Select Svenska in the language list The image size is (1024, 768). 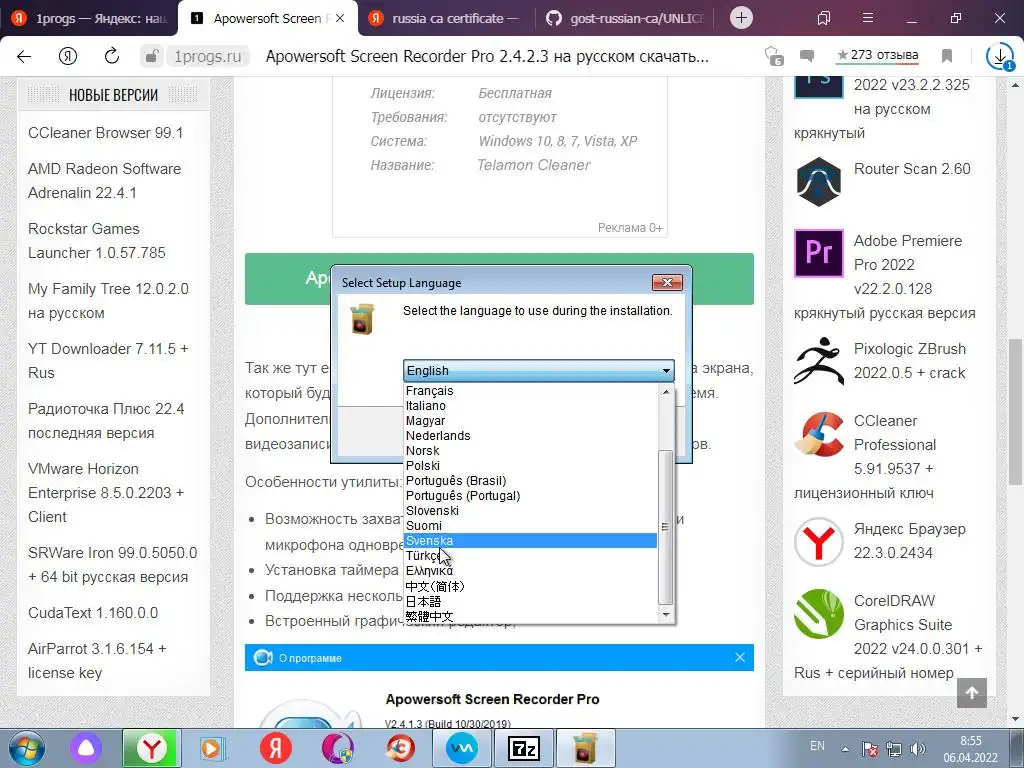click(x=530, y=541)
